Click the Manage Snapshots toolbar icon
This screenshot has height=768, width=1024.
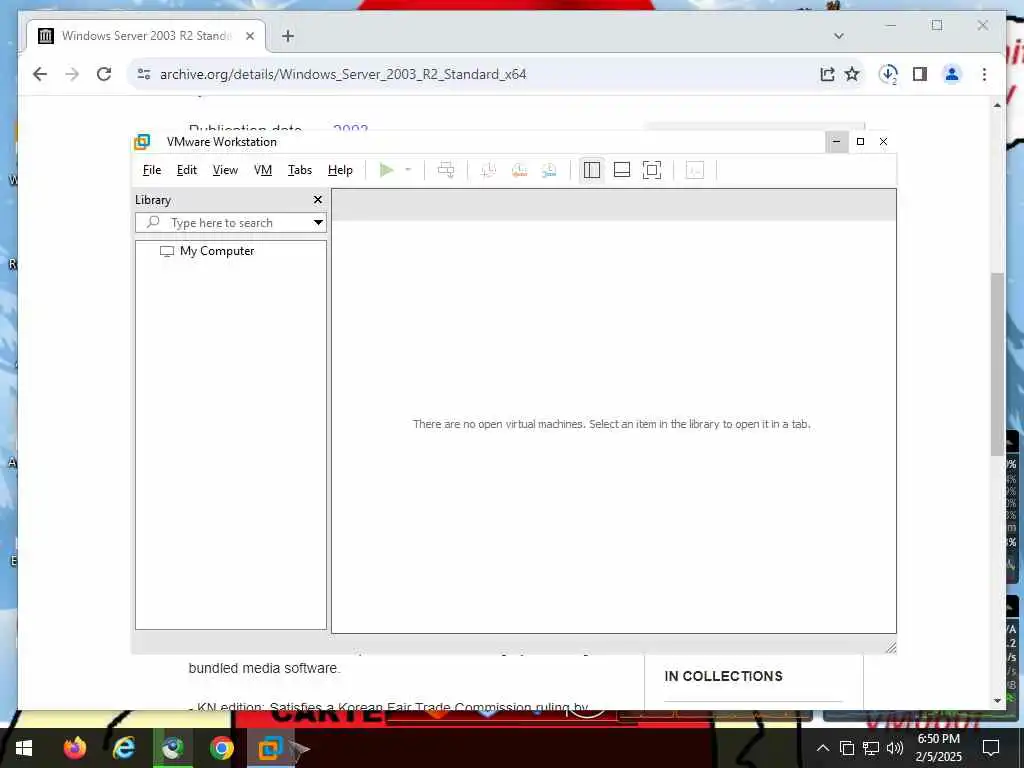(x=549, y=170)
